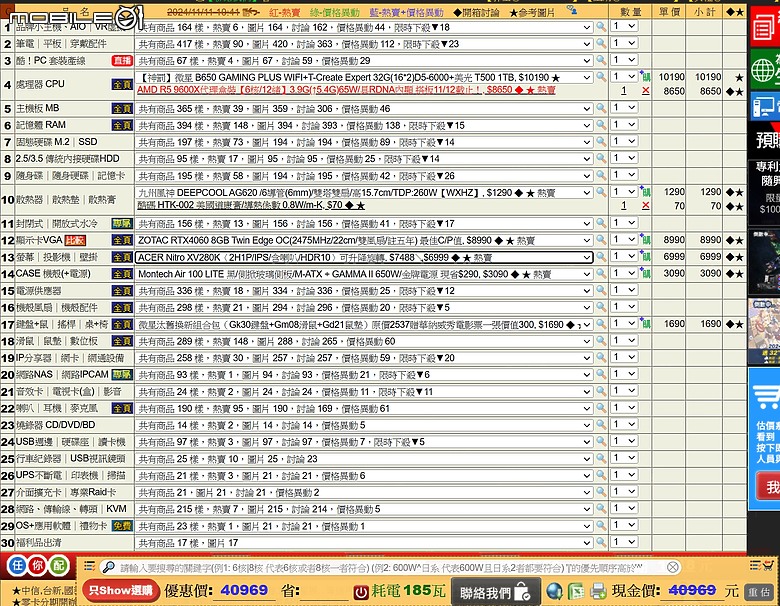Click the globe icon in the bottom bar
780x606 pixels.
[x=554, y=591]
